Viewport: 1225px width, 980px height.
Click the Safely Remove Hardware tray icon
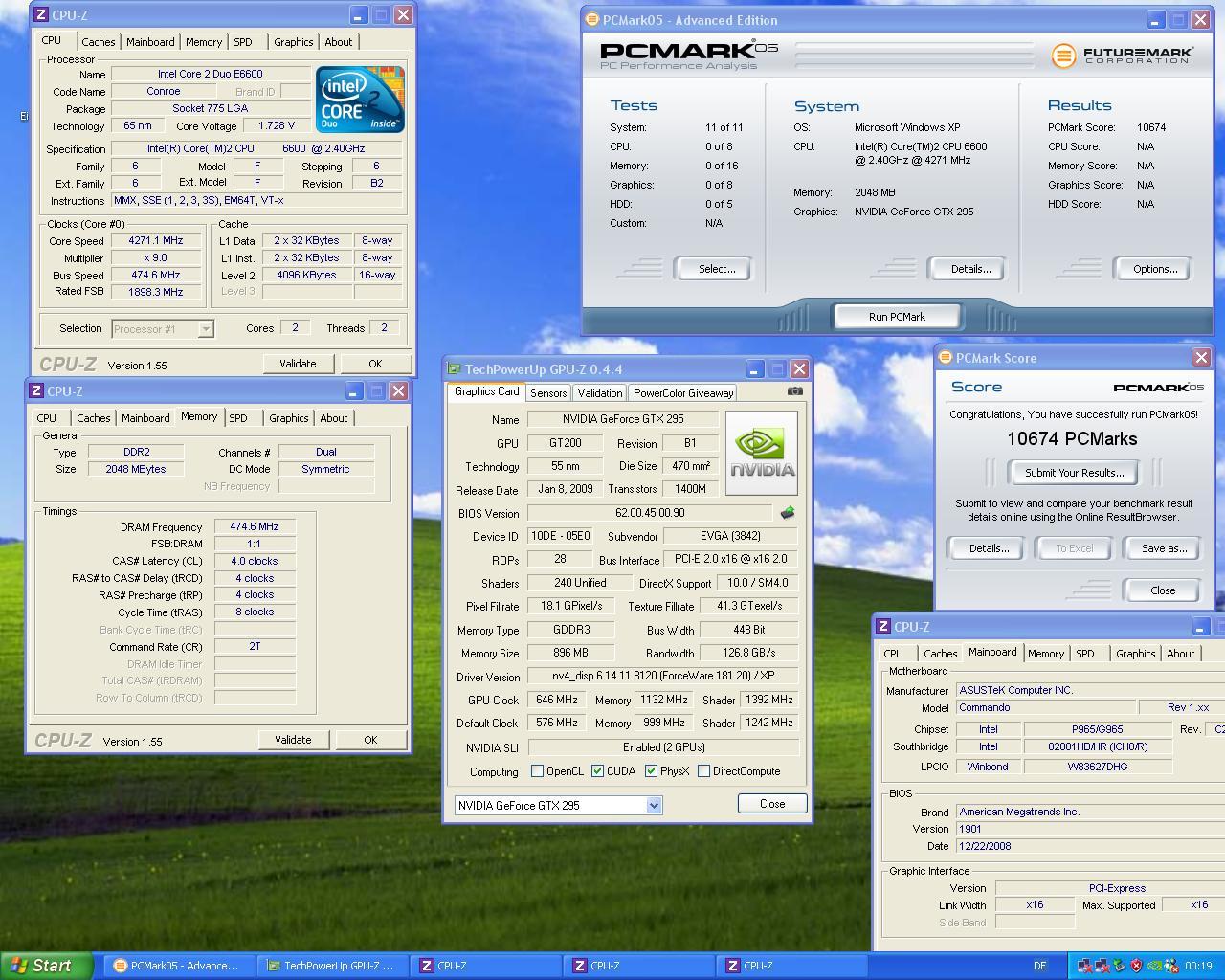point(1119,966)
